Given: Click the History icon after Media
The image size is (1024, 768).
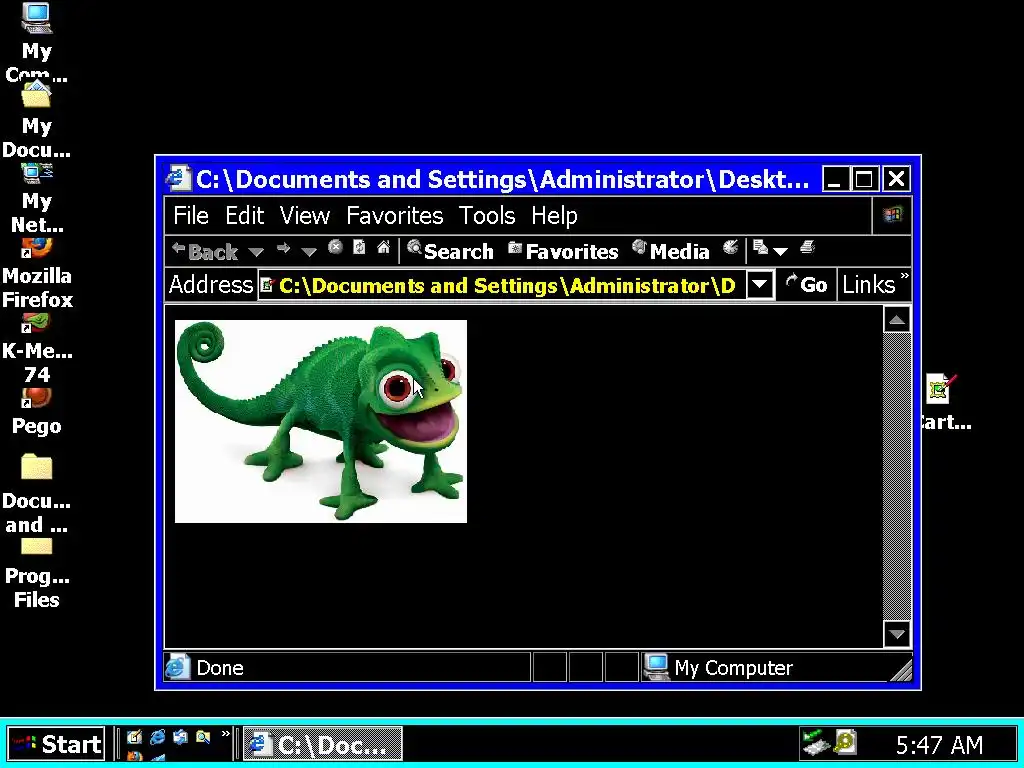Looking at the screenshot, I should point(731,248).
